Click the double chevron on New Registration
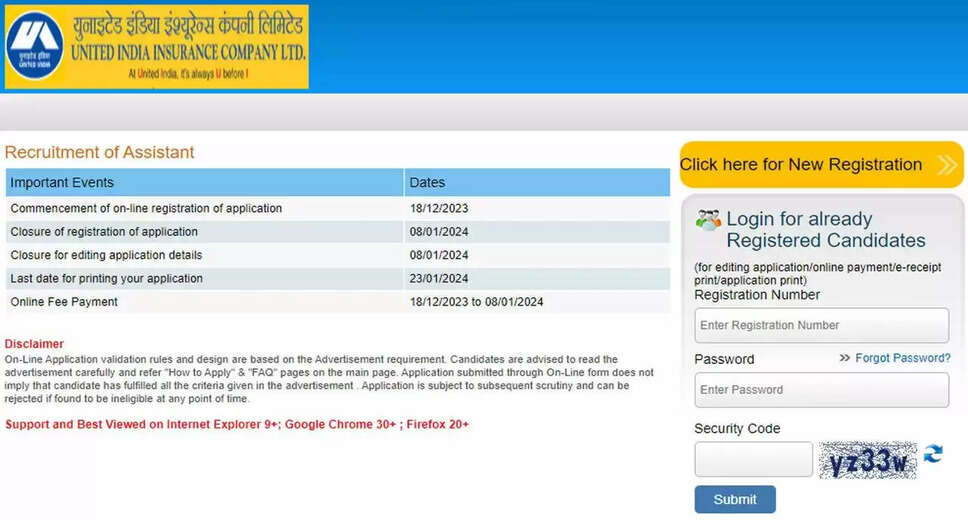Image resolution: width=968 pixels, height=520 pixels. (947, 165)
